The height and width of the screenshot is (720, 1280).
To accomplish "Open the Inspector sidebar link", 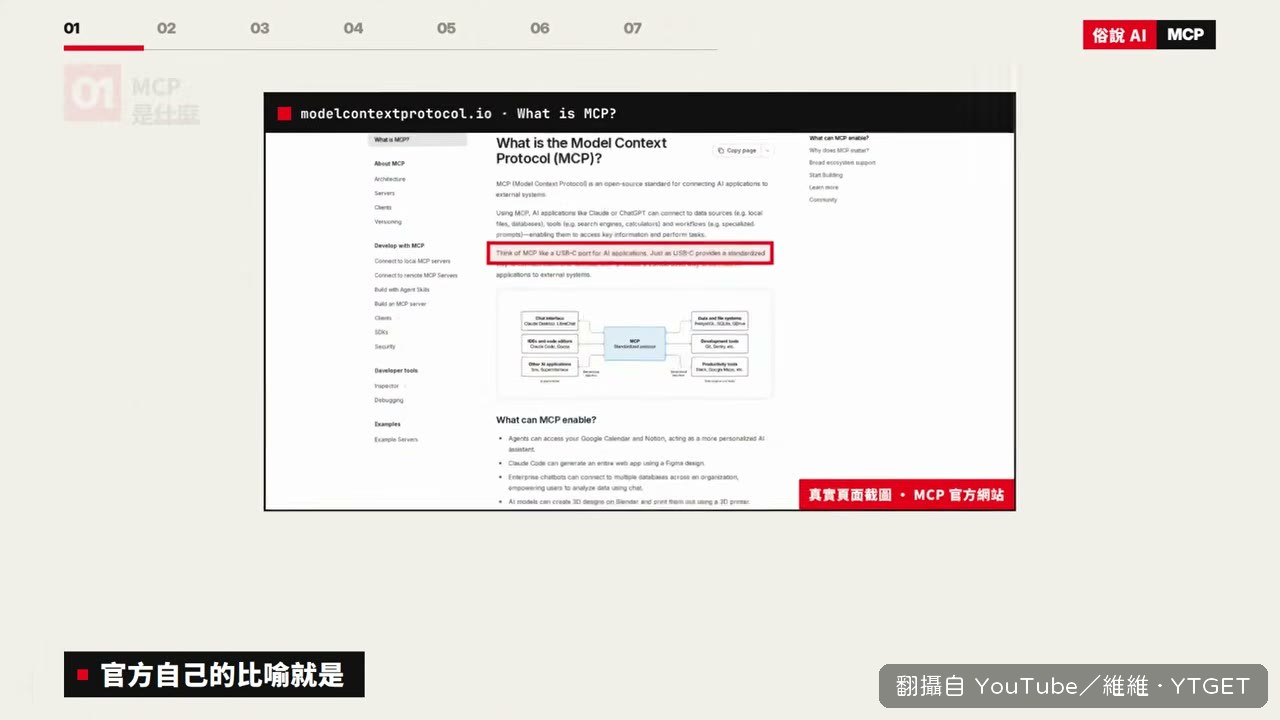I will (x=387, y=386).
